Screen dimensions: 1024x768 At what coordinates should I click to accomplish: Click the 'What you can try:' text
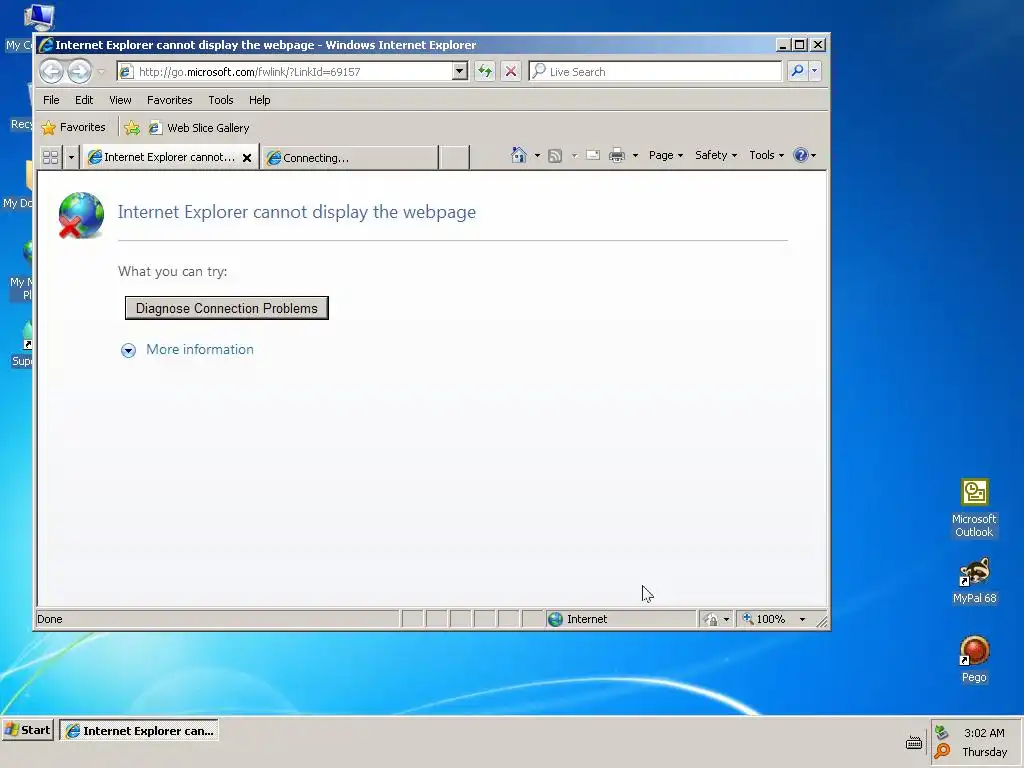[x=172, y=271]
